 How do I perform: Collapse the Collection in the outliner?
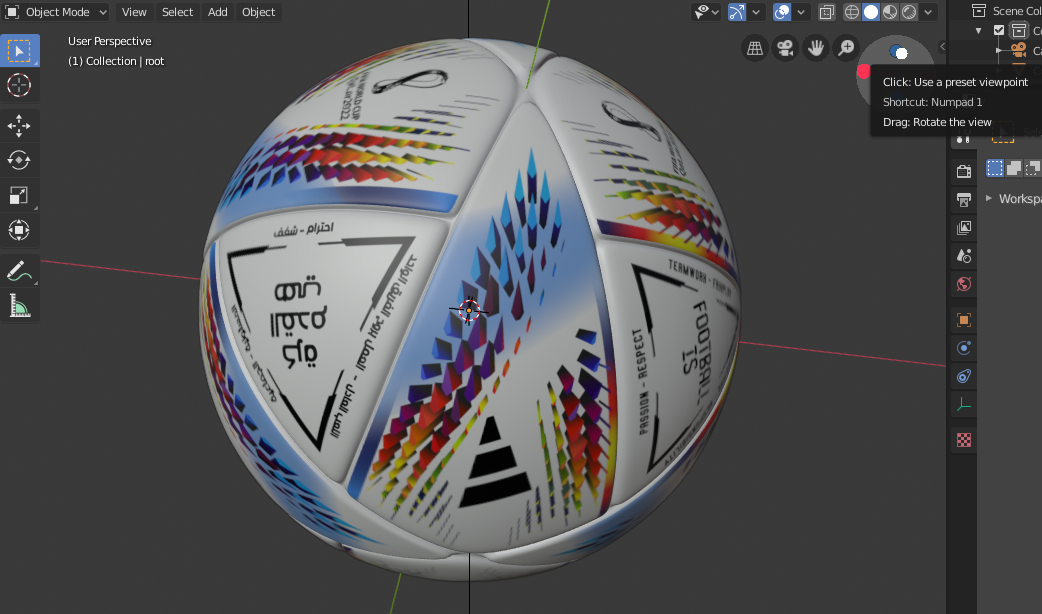pyautogui.click(x=978, y=30)
